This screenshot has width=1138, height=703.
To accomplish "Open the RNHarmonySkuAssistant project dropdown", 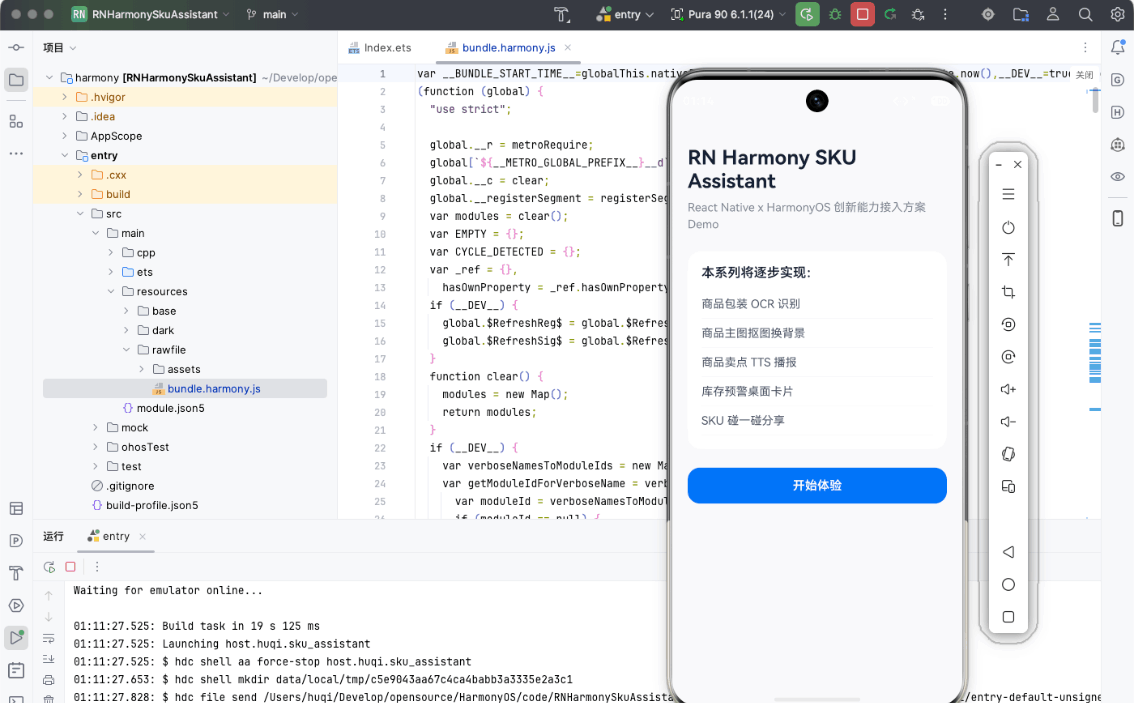I will [151, 15].
